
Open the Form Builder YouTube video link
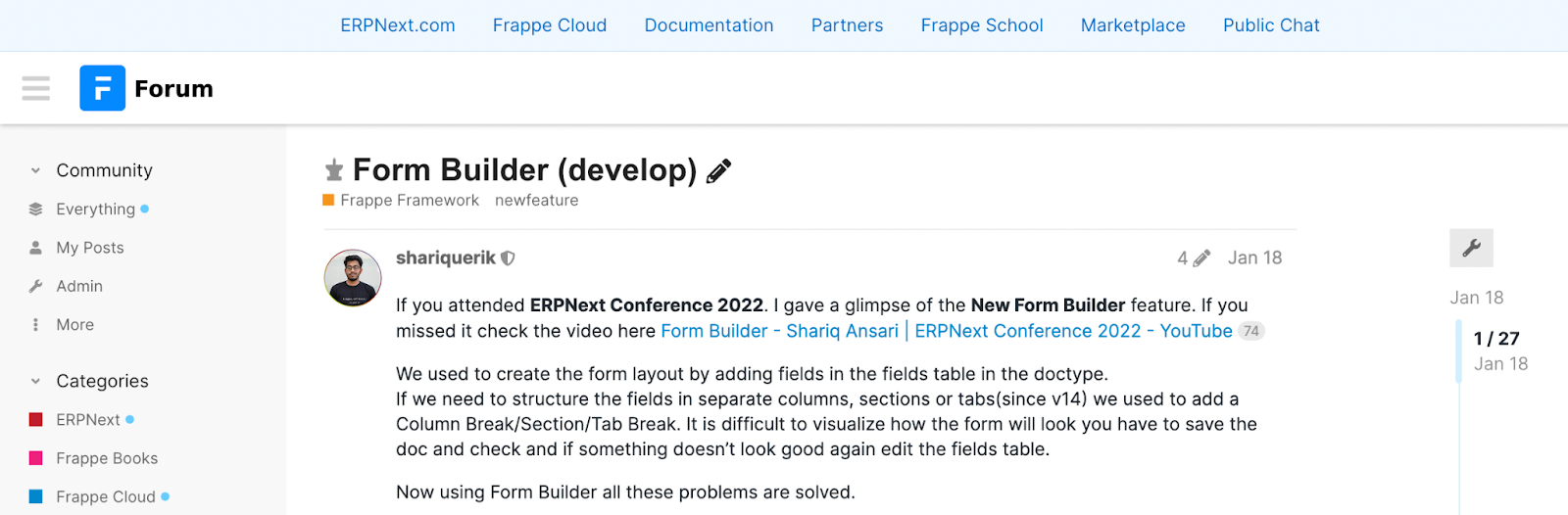click(x=946, y=331)
